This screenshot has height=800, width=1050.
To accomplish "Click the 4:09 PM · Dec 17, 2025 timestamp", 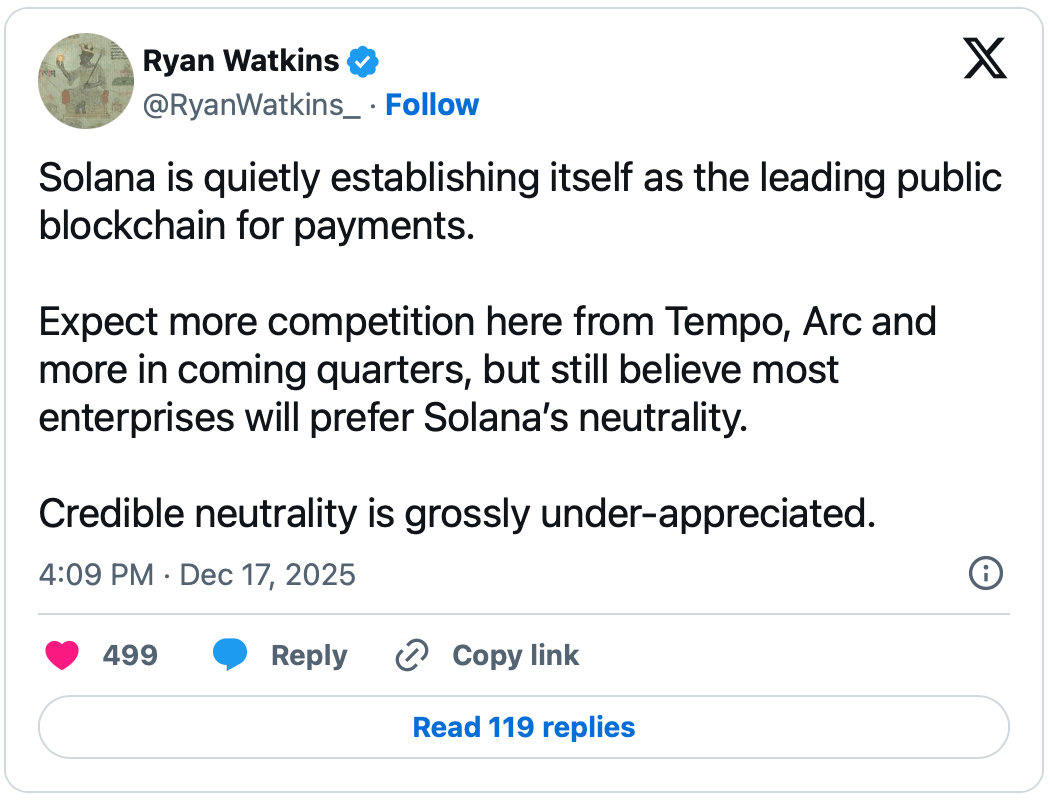I will [197, 575].
